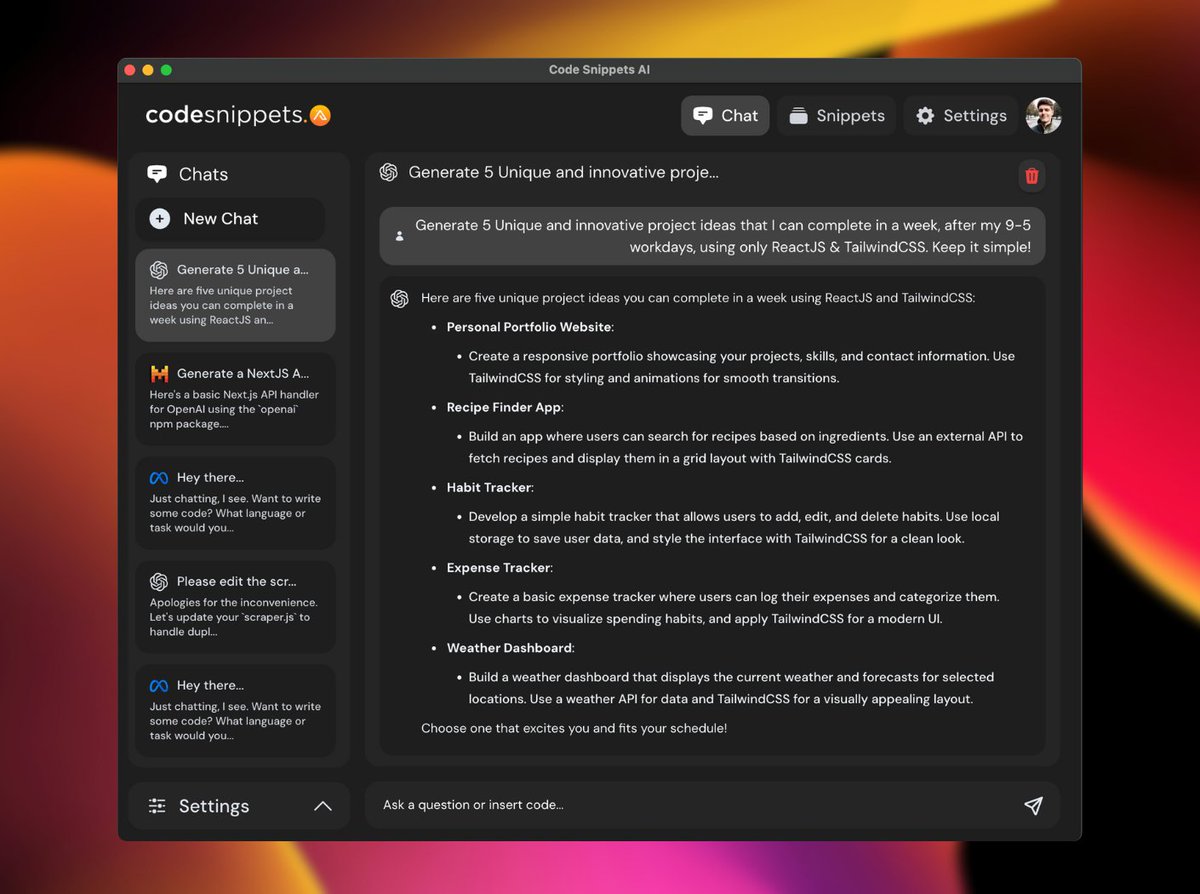This screenshot has height=894, width=1200.
Task: Click 'Expense Tracker' heading
Action: 499,567
